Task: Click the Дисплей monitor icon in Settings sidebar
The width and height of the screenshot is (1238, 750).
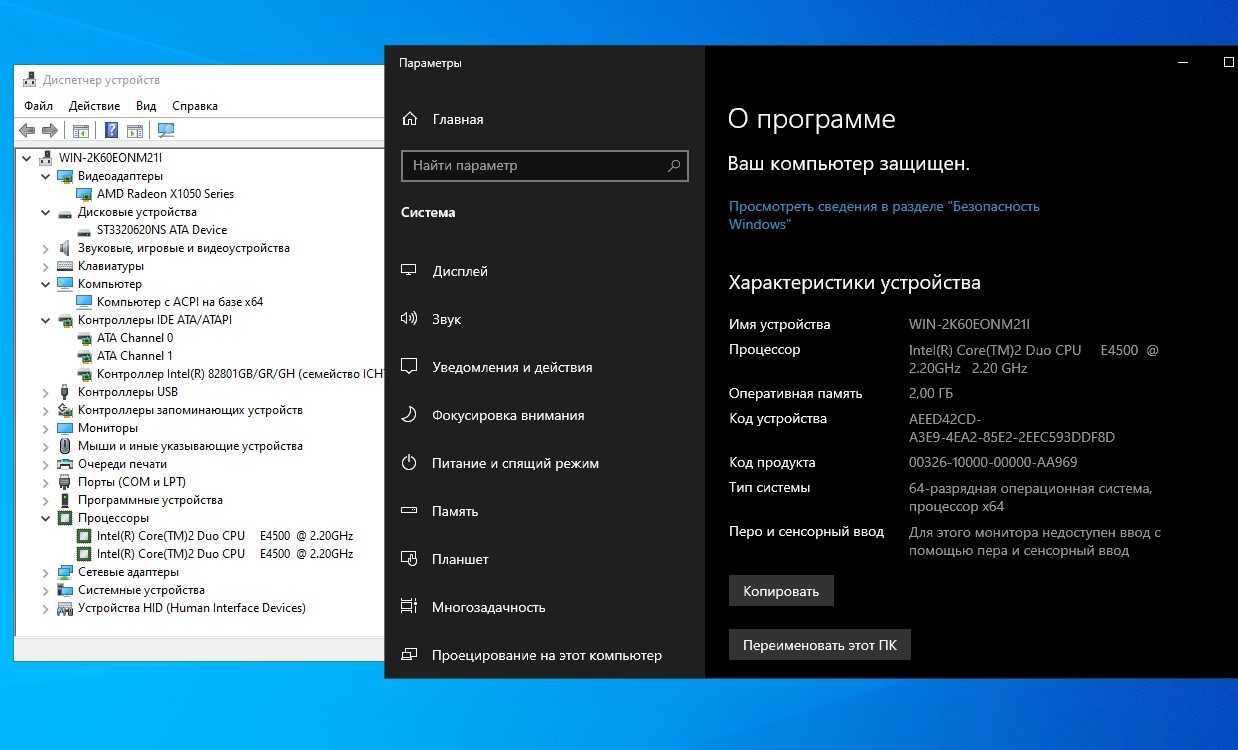Action: pyautogui.click(x=408, y=271)
